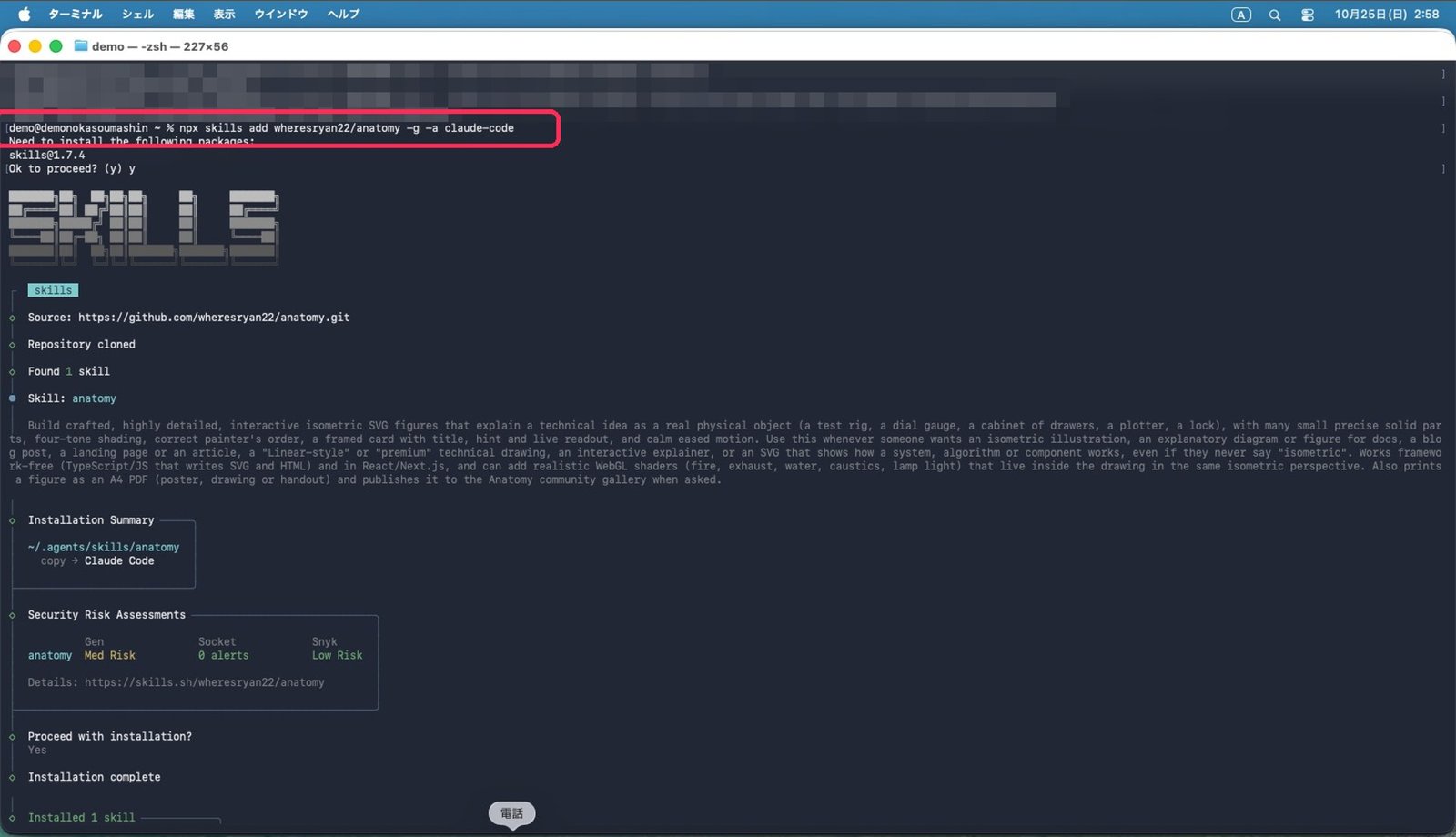Click the Installation Summary heading
Image resolution: width=1456 pixels, height=837 pixels.
91,520
